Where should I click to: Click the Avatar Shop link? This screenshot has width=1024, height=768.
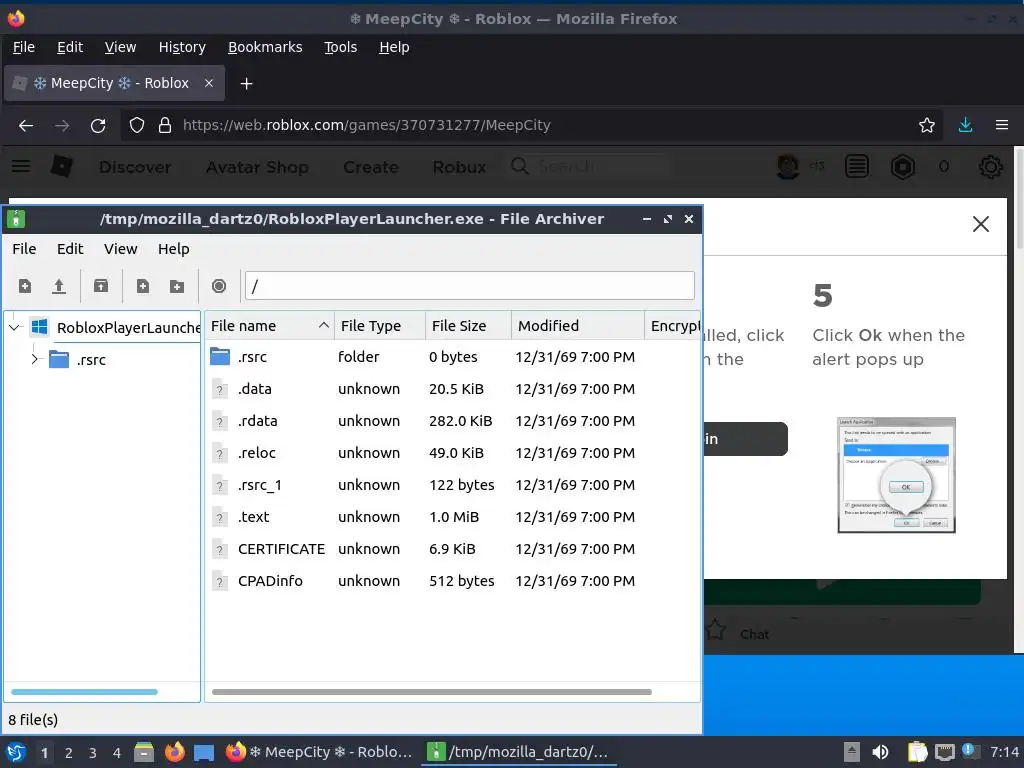click(x=257, y=167)
